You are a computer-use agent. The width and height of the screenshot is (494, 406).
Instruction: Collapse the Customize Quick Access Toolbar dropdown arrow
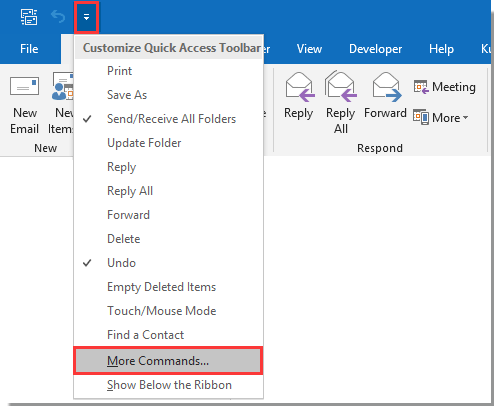[86, 17]
